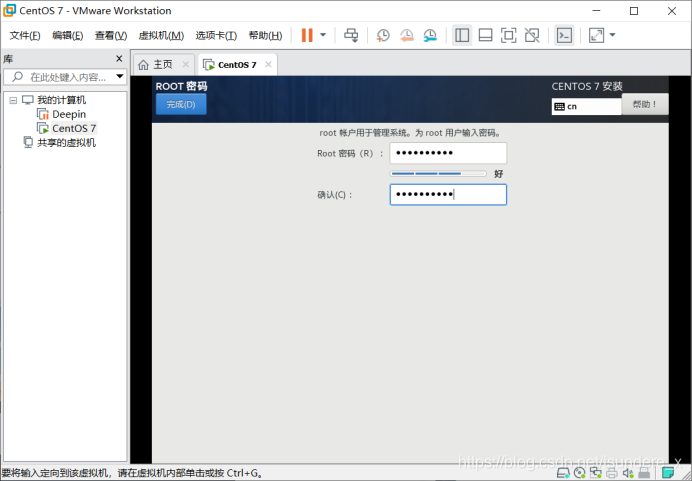
Task: Click the network adapter status icon
Action: 595,473
